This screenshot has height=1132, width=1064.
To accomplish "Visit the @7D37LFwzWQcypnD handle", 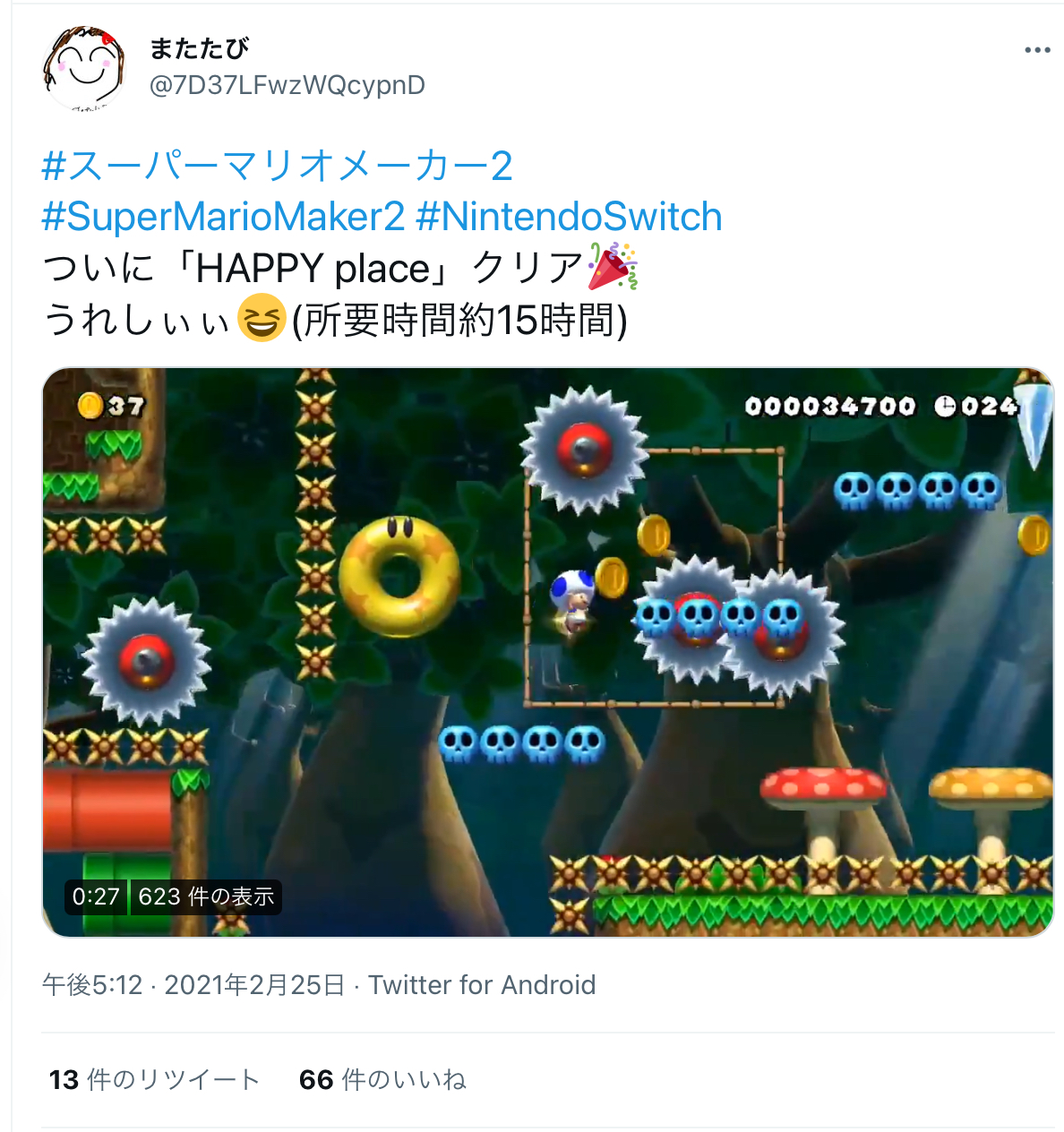I will [287, 85].
